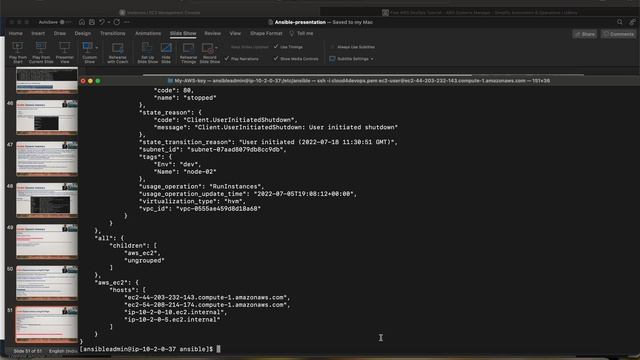Start Play from Current Slide
Viewport: 640px width, 360px height.
(41, 52)
